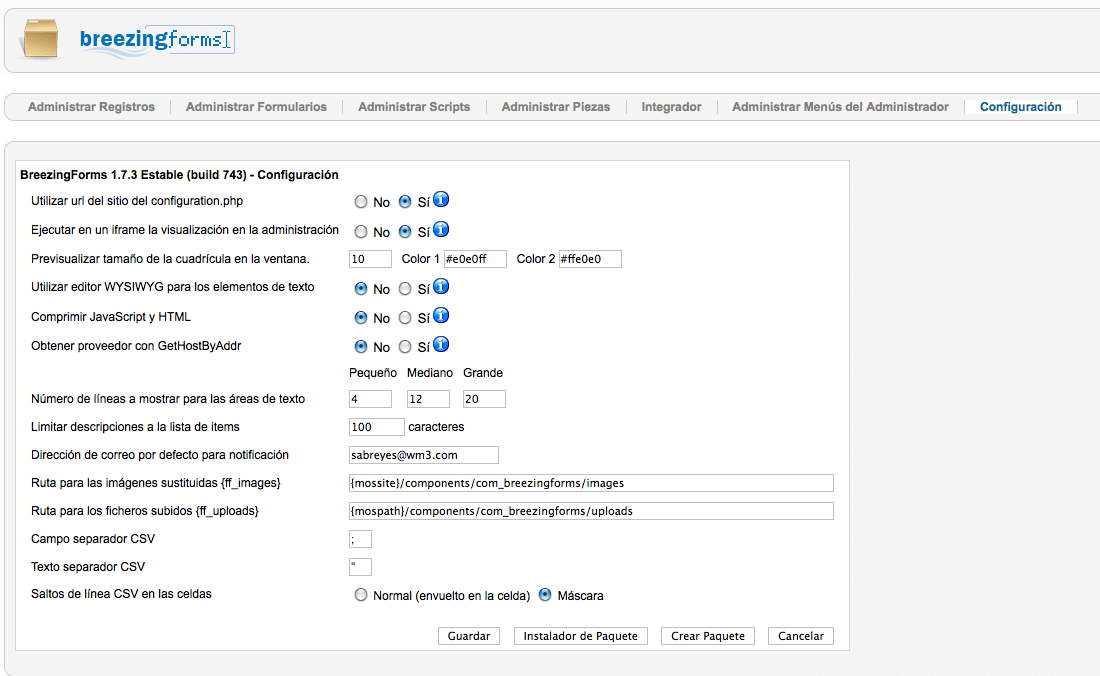Viewport: 1100px width, 676px height.
Task: Select No for Utilizar url del sitio
Action: tap(361, 202)
